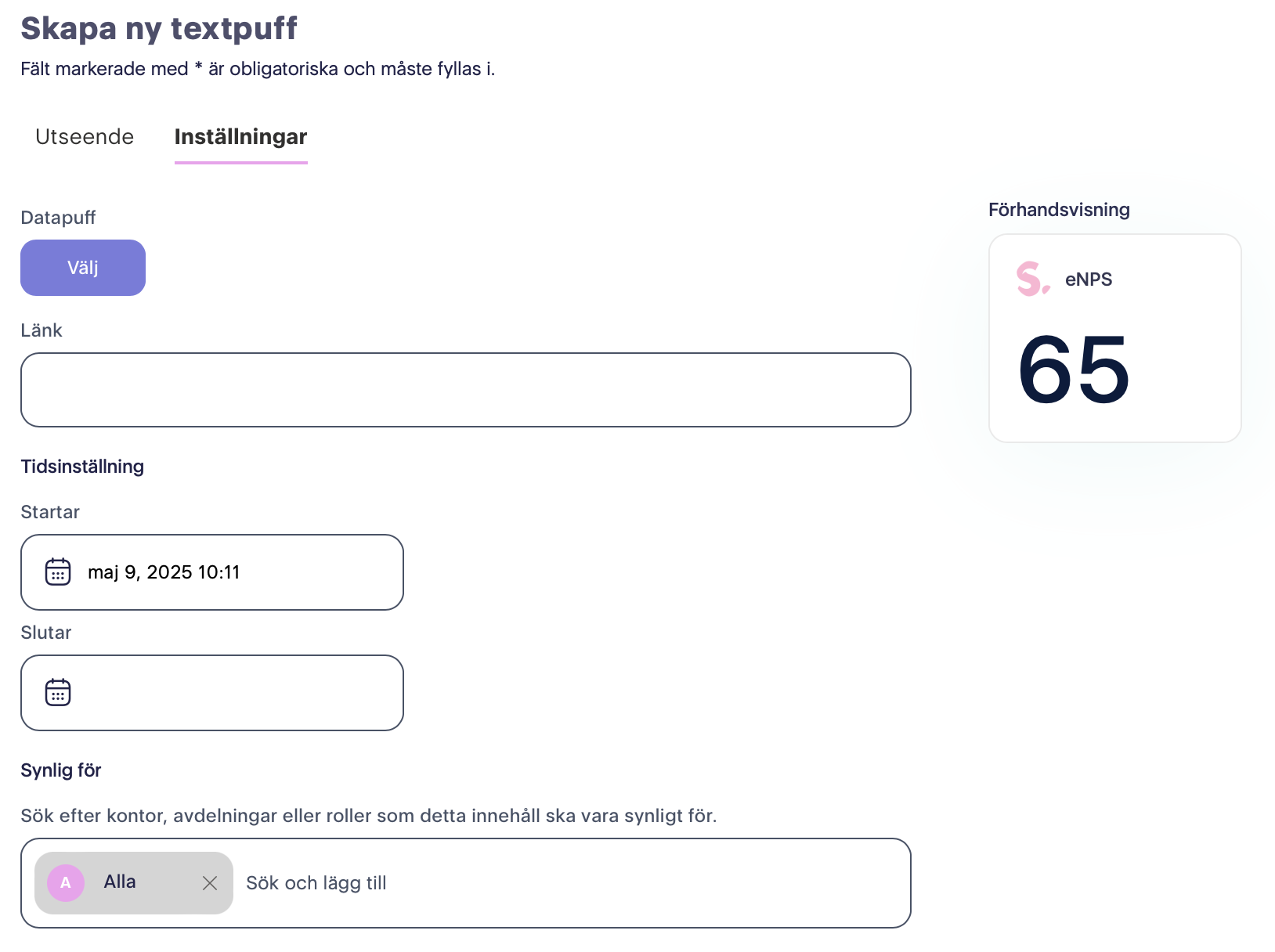This screenshot has height=952, width=1275.
Task: Open the calendar icon in Slutar field
Action: [58, 693]
